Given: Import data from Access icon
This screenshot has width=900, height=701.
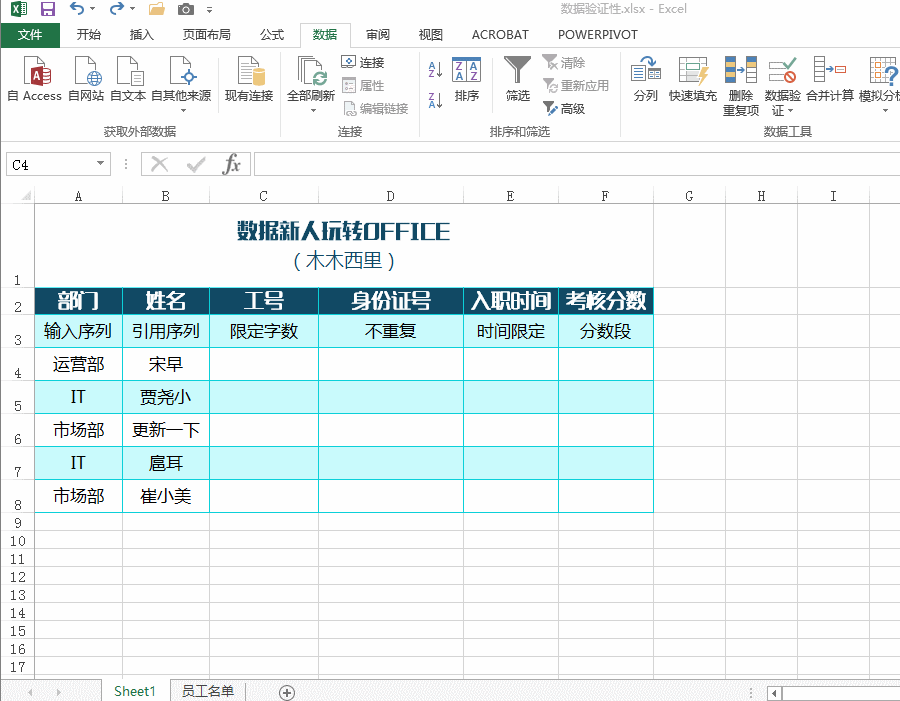Looking at the screenshot, I should (x=37, y=71).
